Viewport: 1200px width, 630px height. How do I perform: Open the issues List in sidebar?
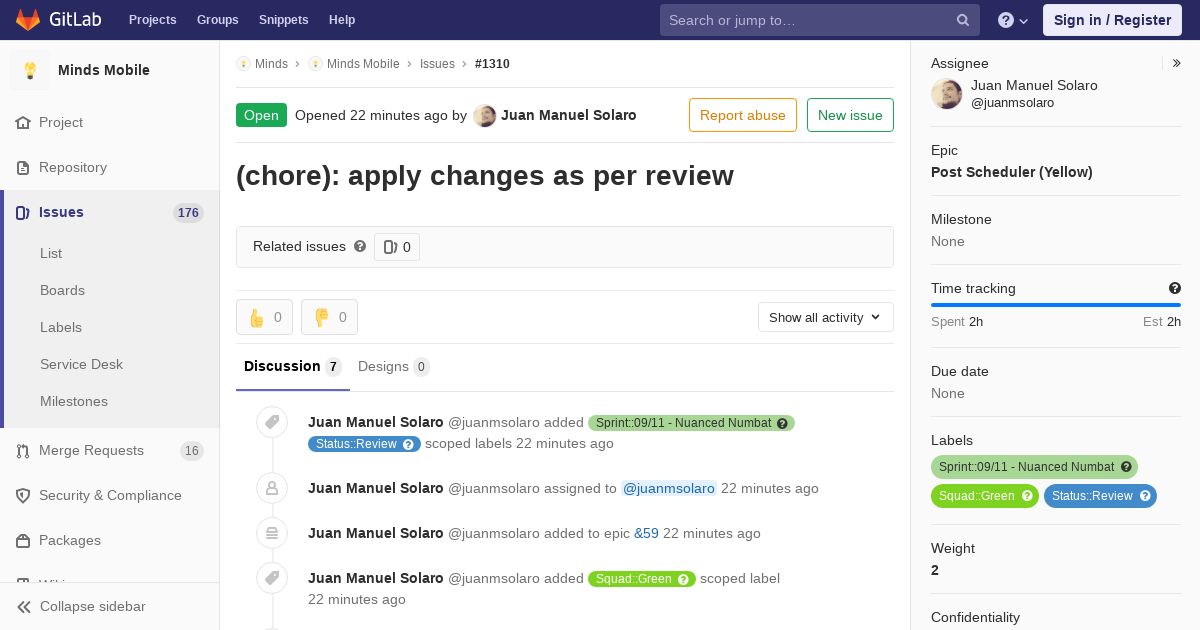[51, 254]
